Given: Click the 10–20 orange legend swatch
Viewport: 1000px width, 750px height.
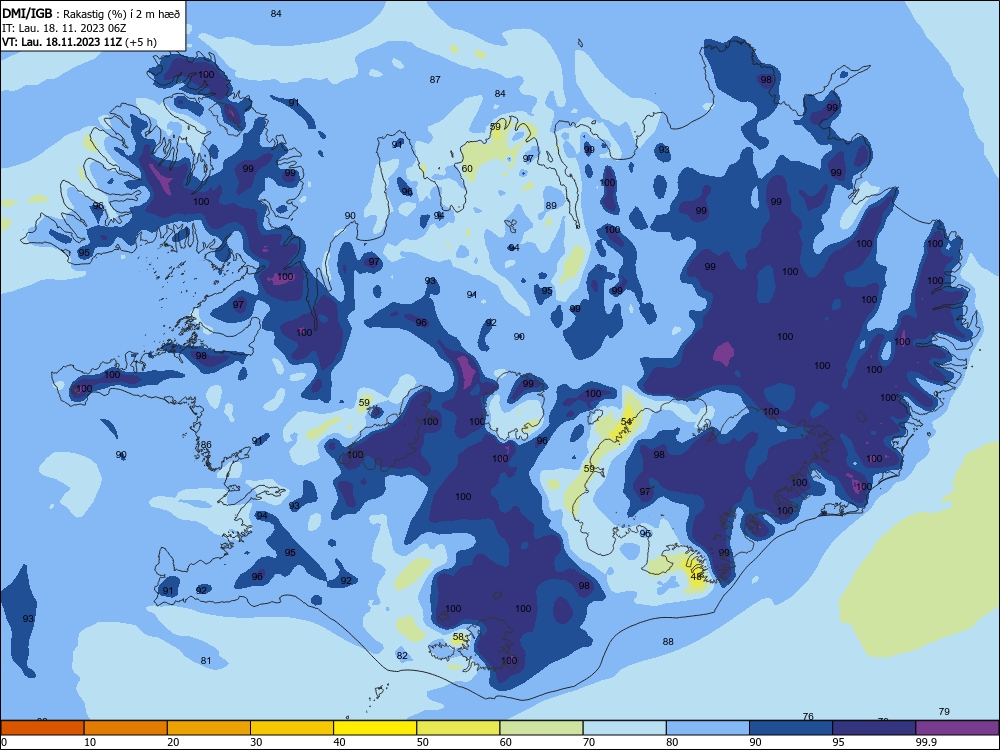Looking at the screenshot, I should coord(126,728).
